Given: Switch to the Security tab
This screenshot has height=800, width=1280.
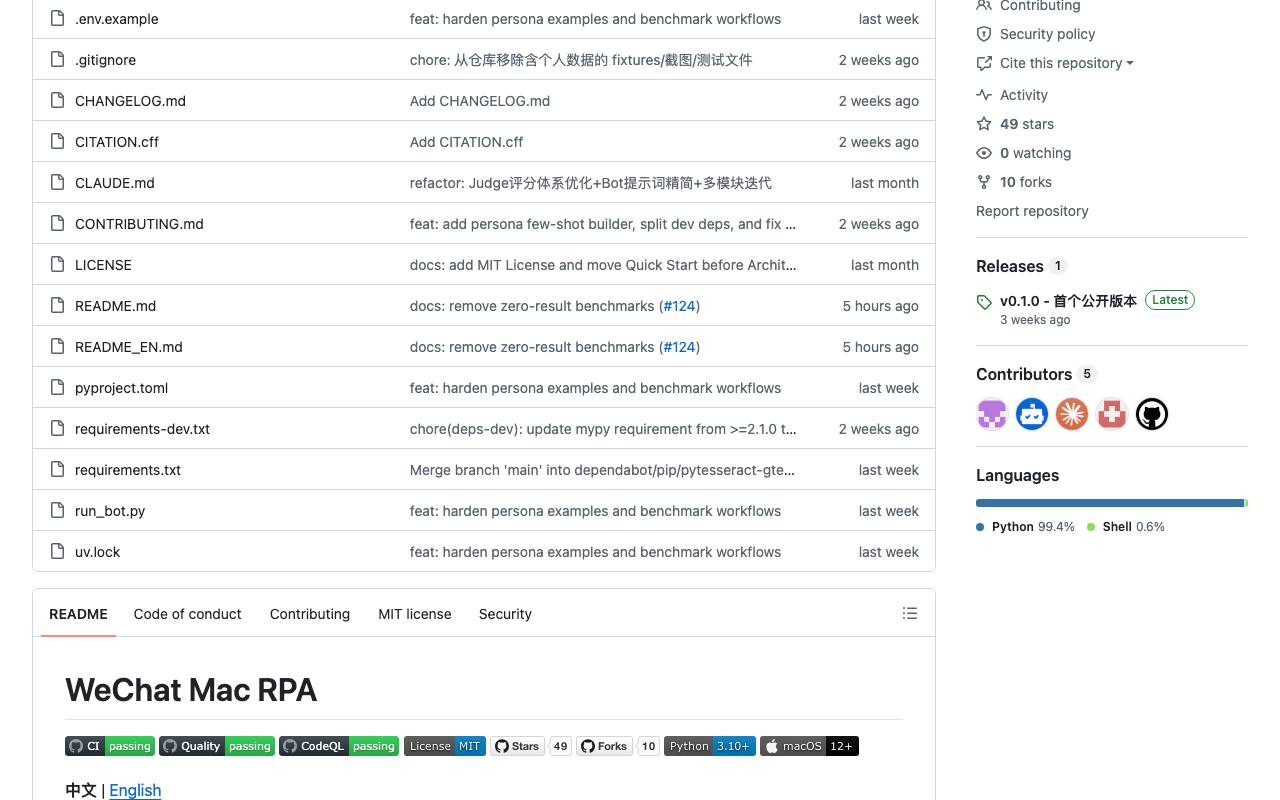Looking at the screenshot, I should [505, 614].
